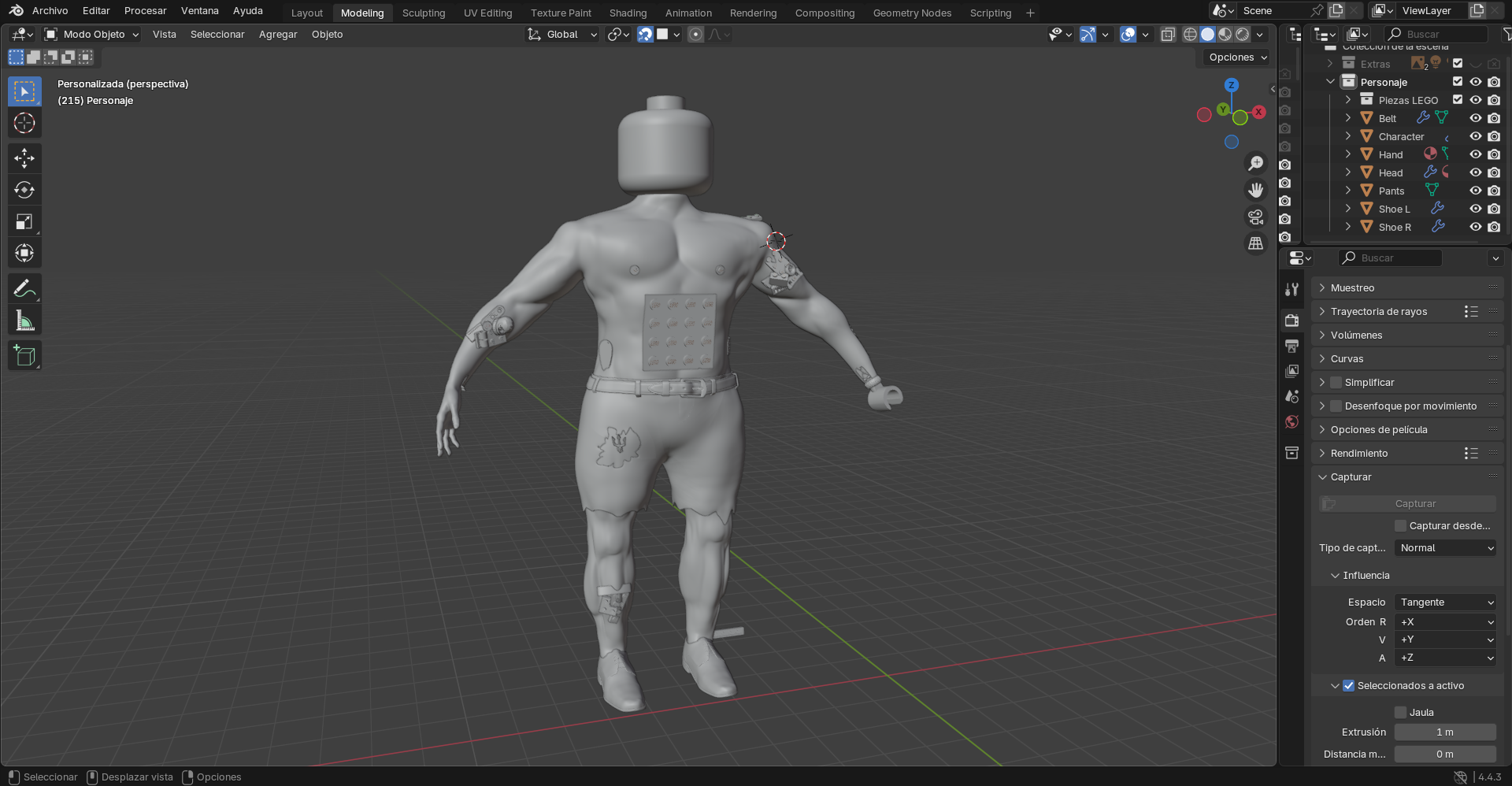Switch to wireframe viewport shading
Screen dimensions: 1512x786
tap(1190, 35)
